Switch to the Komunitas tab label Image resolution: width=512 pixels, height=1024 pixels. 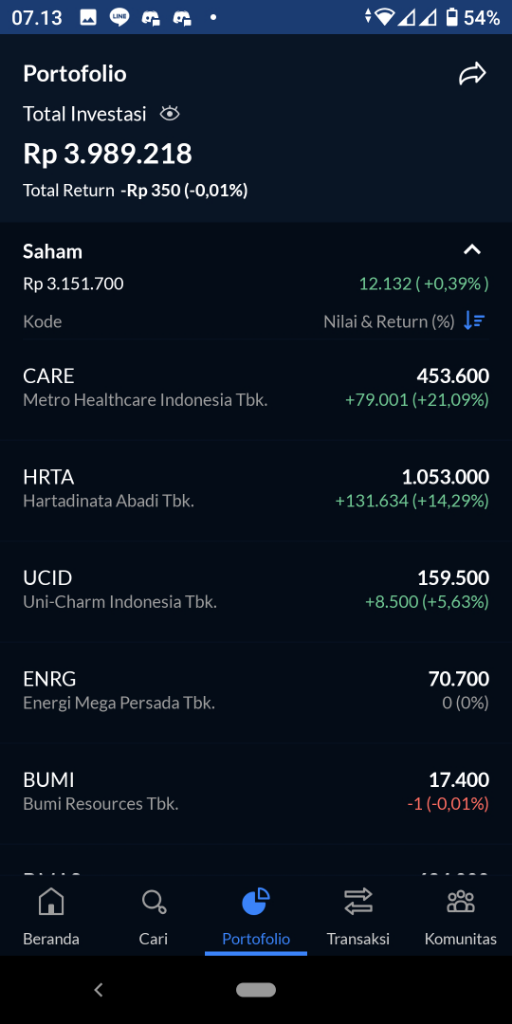pyautogui.click(x=460, y=939)
